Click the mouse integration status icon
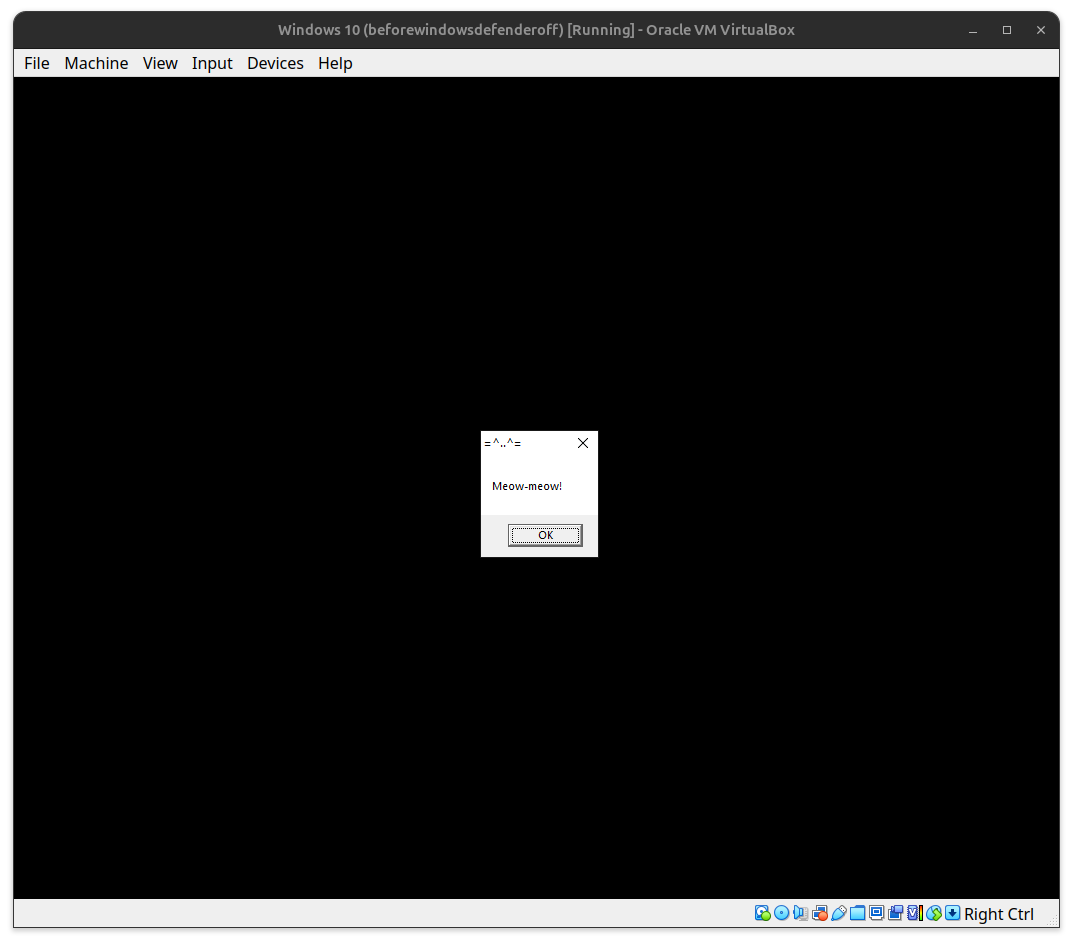The width and height of the screenshot is (1073, 944). click(934, 913)
